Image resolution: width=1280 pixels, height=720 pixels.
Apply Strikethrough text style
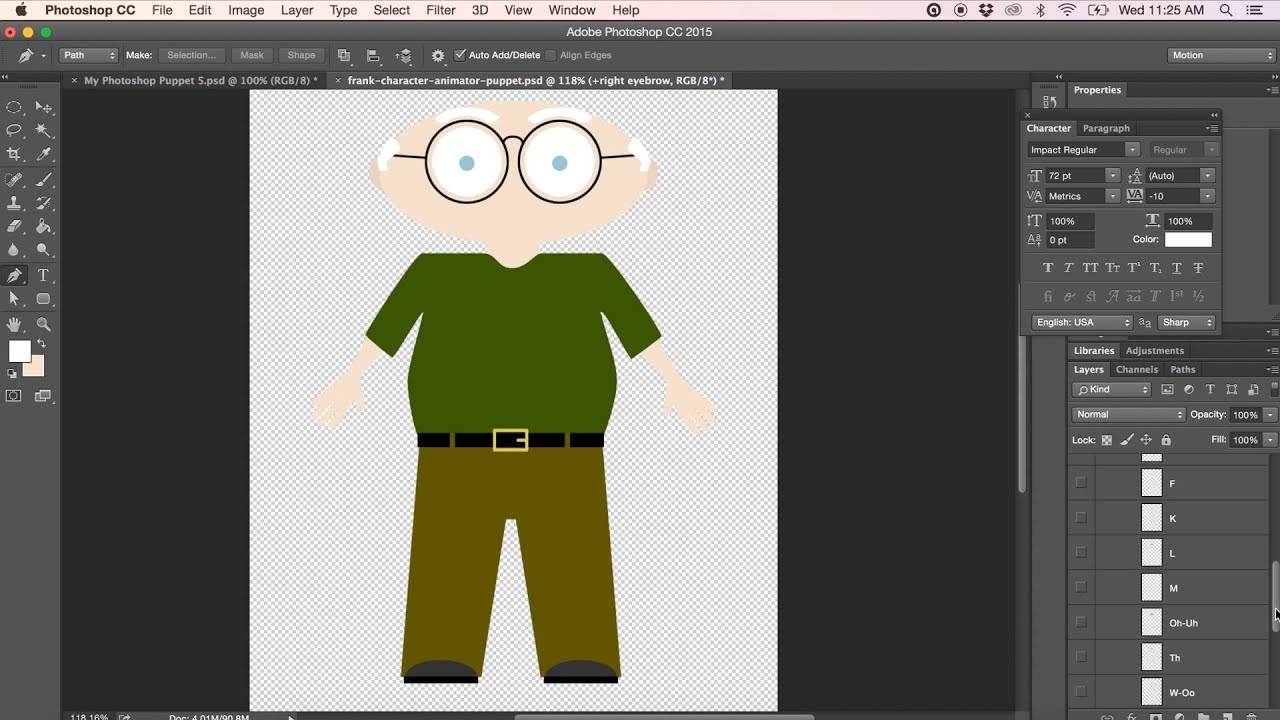pyautogui.click(x=1198, y=268)
